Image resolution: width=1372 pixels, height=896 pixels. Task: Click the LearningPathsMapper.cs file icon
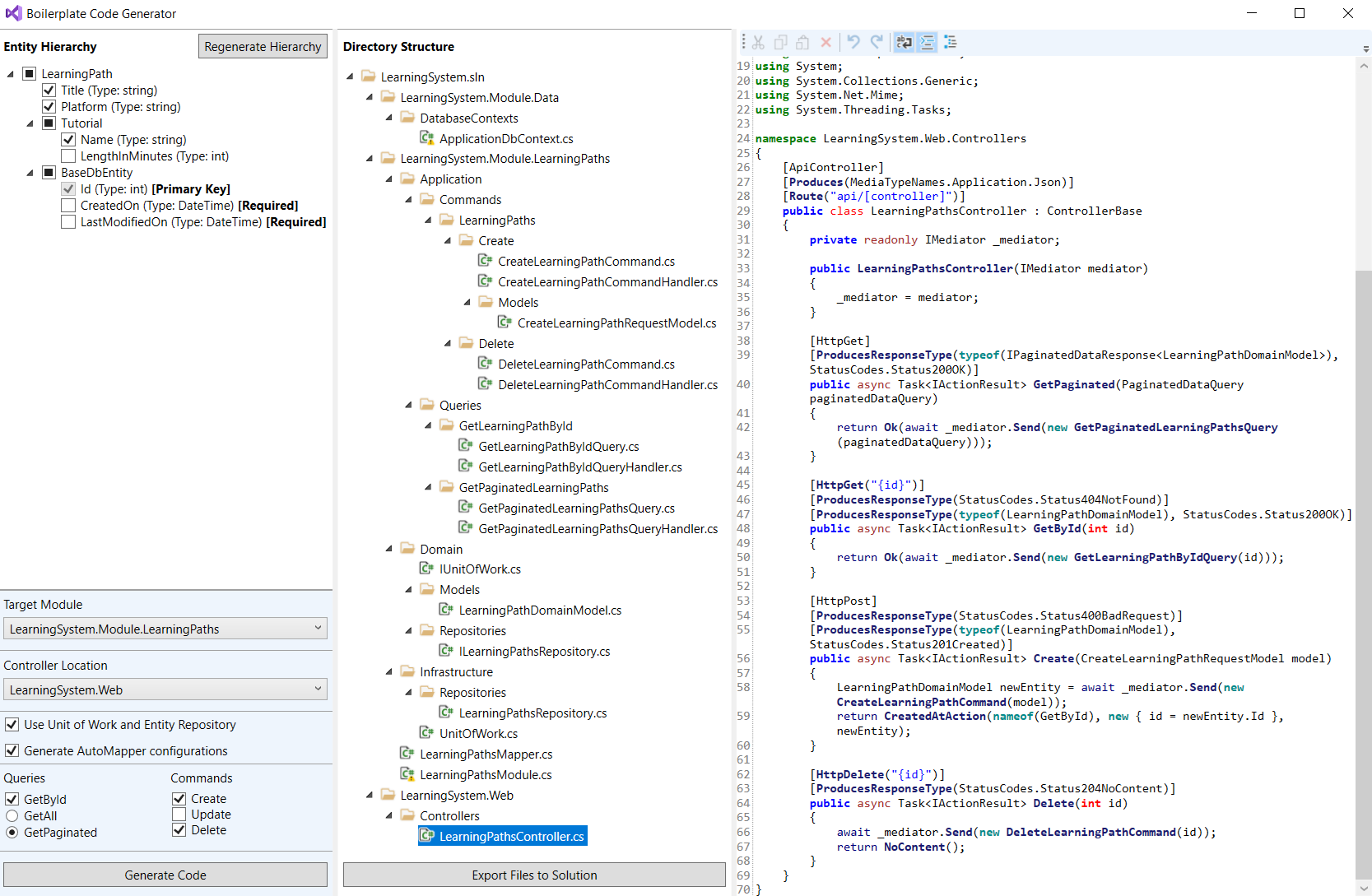(407, 754)
